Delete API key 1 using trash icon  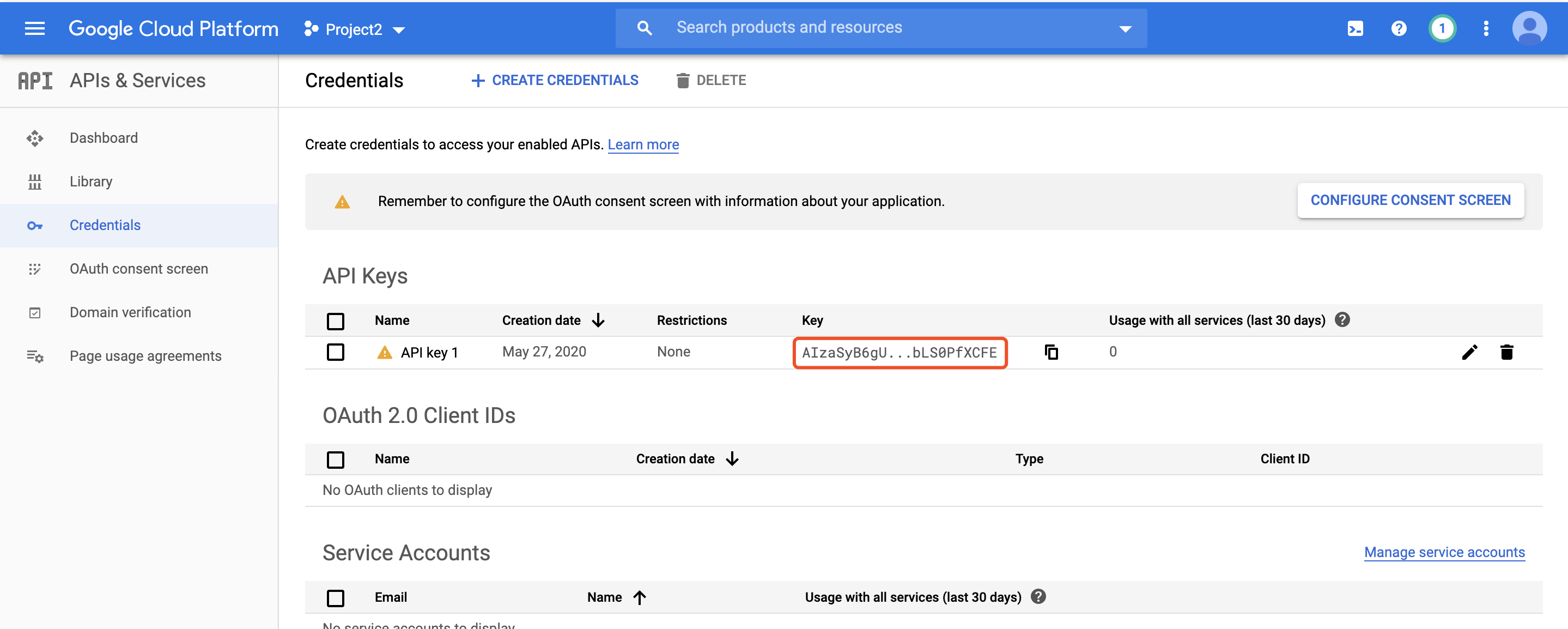1506,352
